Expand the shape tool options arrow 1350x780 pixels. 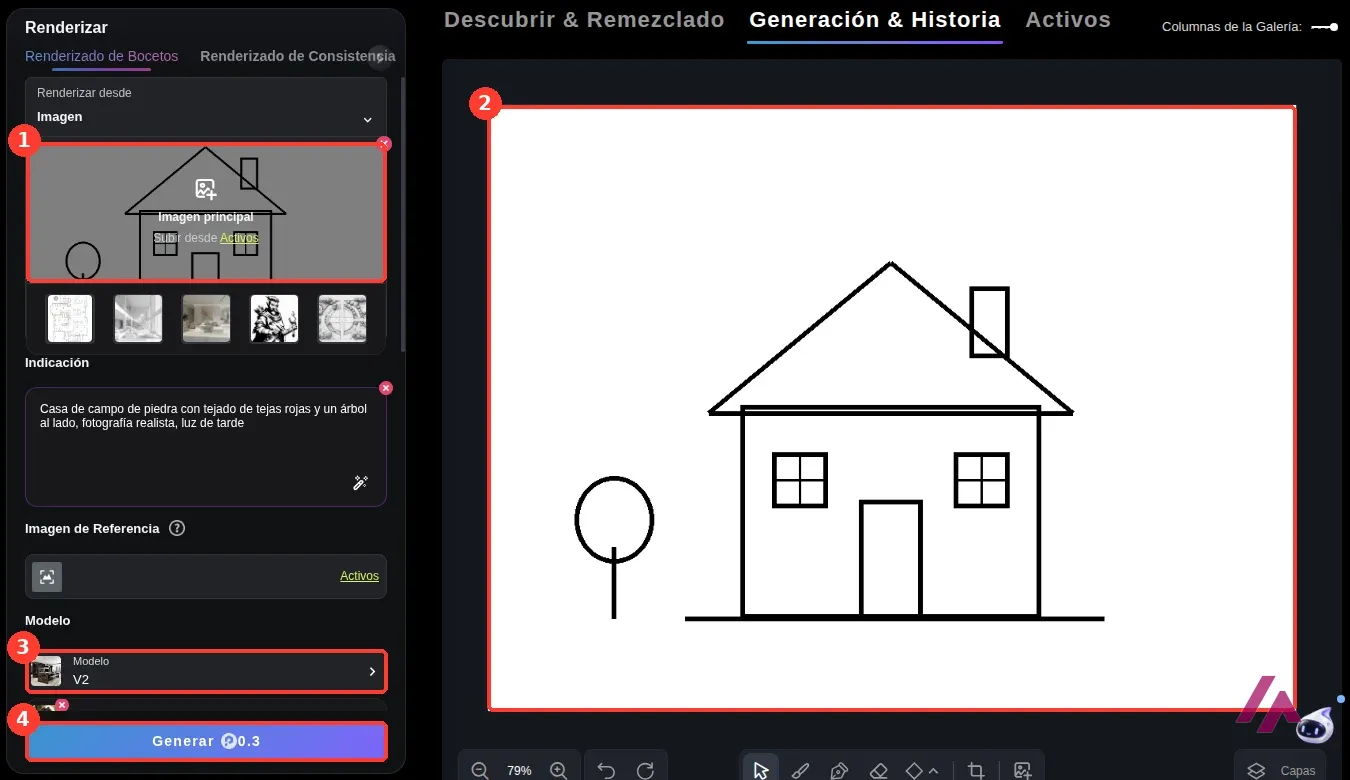tap(934, 771)
